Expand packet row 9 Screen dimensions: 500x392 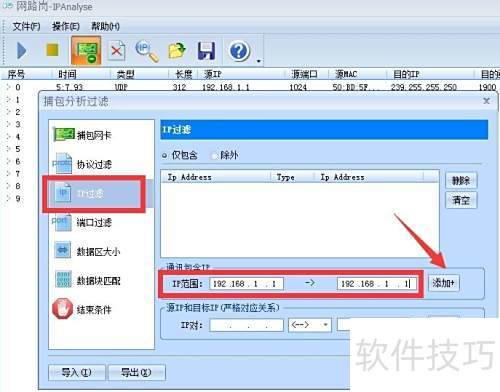click(x=8, y=198)
